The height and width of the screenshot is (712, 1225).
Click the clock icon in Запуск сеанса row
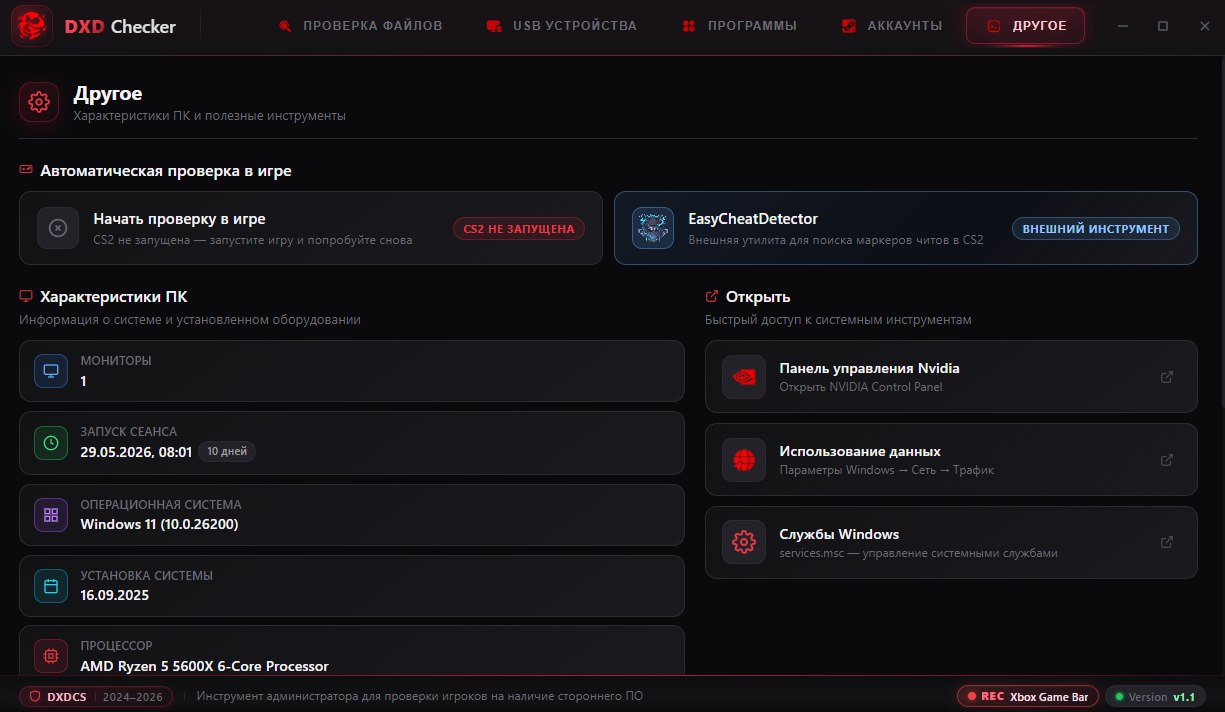(x=51, y=442)
